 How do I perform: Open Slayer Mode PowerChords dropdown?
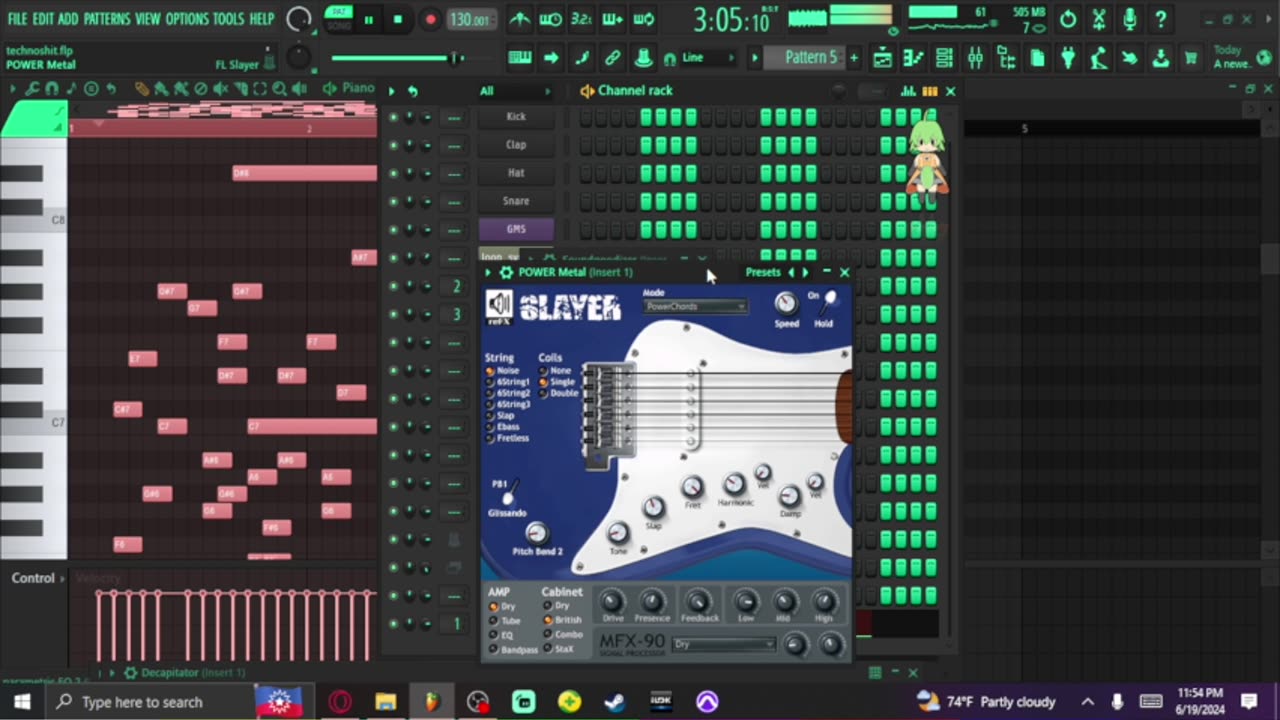coord(695,306)
